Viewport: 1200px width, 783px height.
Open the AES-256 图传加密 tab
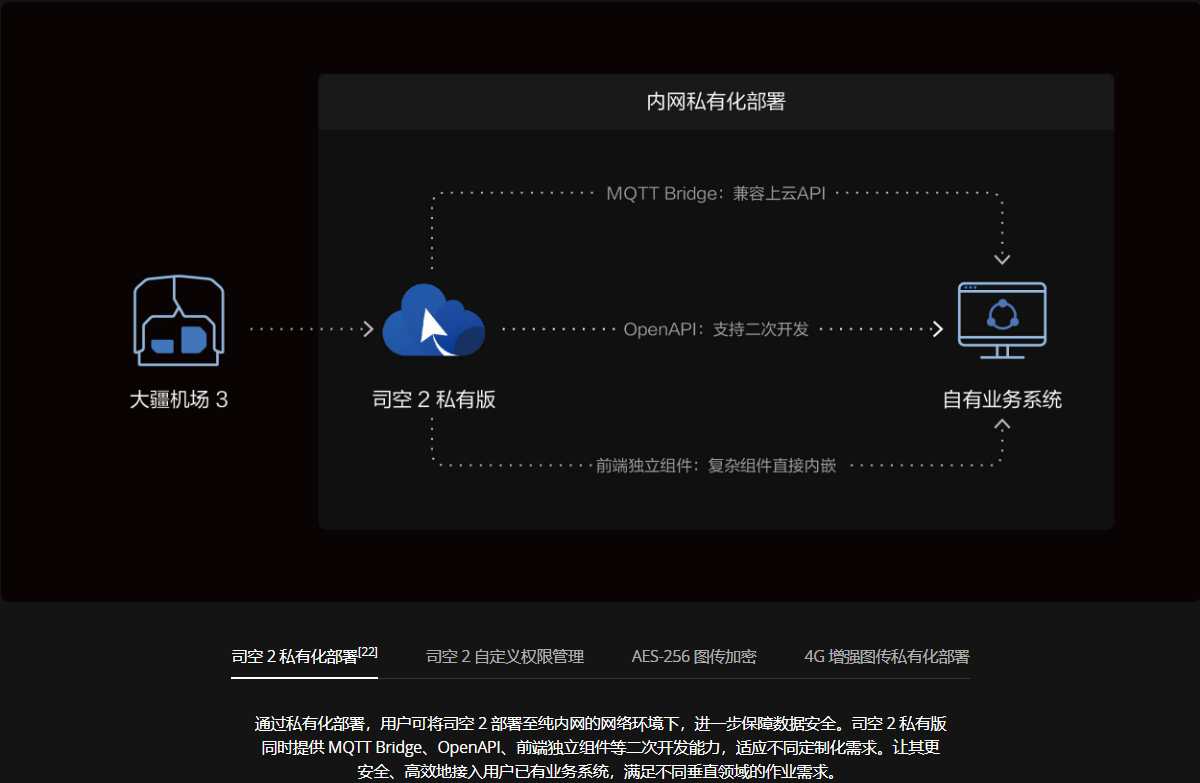coord(694,657)
